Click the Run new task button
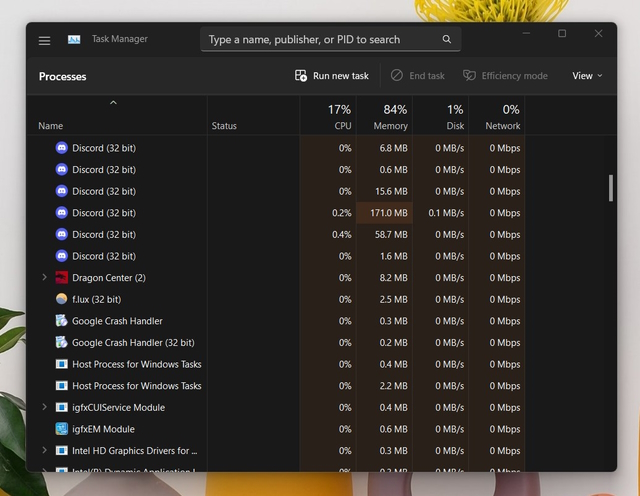Viewport: 640px width, 496px height. 332,76
